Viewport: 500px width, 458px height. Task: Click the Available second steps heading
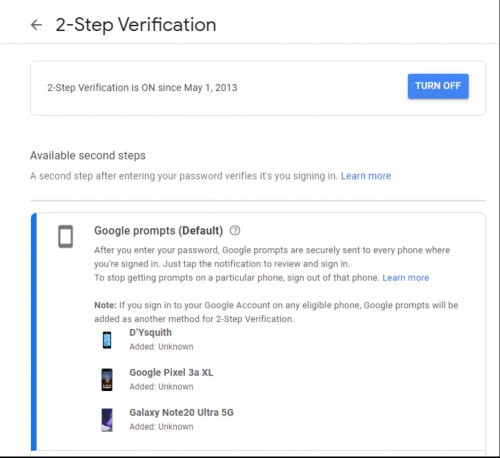[x=88, y=155]
